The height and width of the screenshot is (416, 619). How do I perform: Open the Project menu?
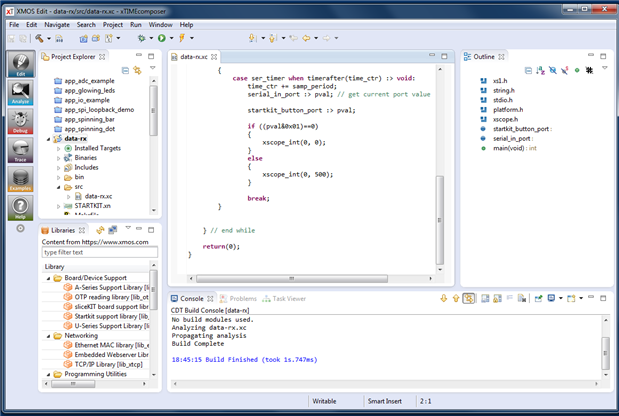[113, 24]
